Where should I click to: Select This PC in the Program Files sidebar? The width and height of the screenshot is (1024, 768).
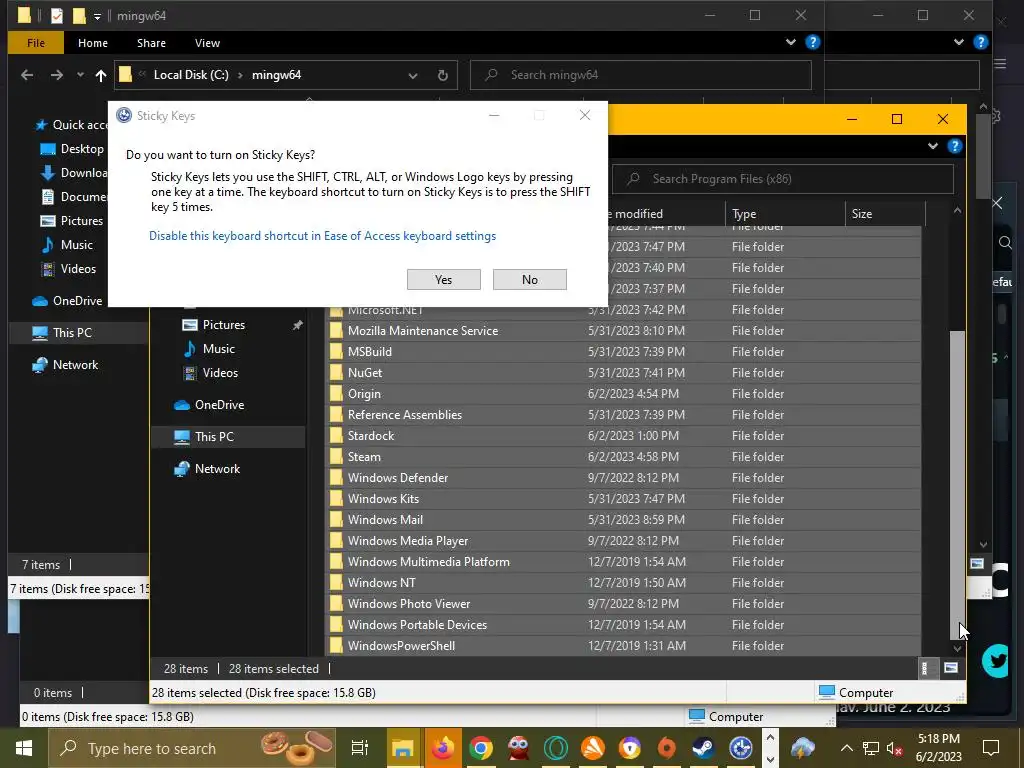pyautogui.click(x=204, y=438)
